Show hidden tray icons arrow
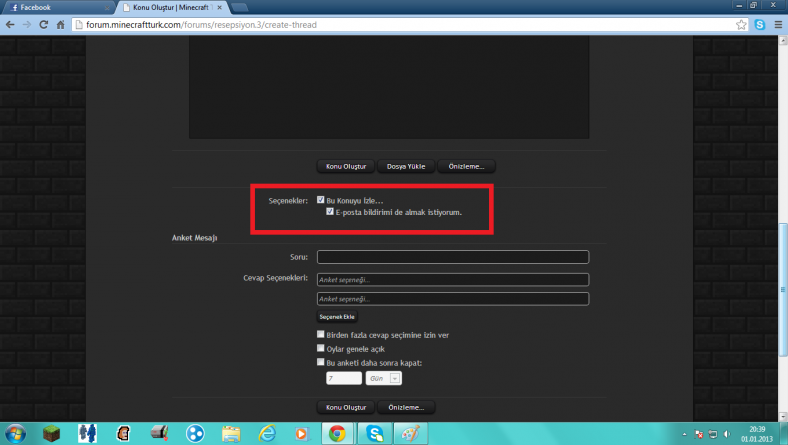The image size is (788, 445). coord(684,434)
